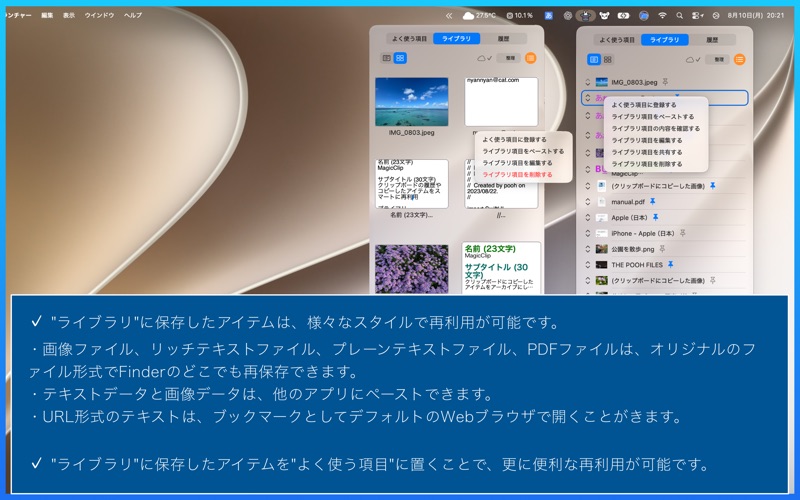This screenshot has width=800, height=500.
Task: Click the round blue globe icon in the menu bar
Action: tap(644, 16)
